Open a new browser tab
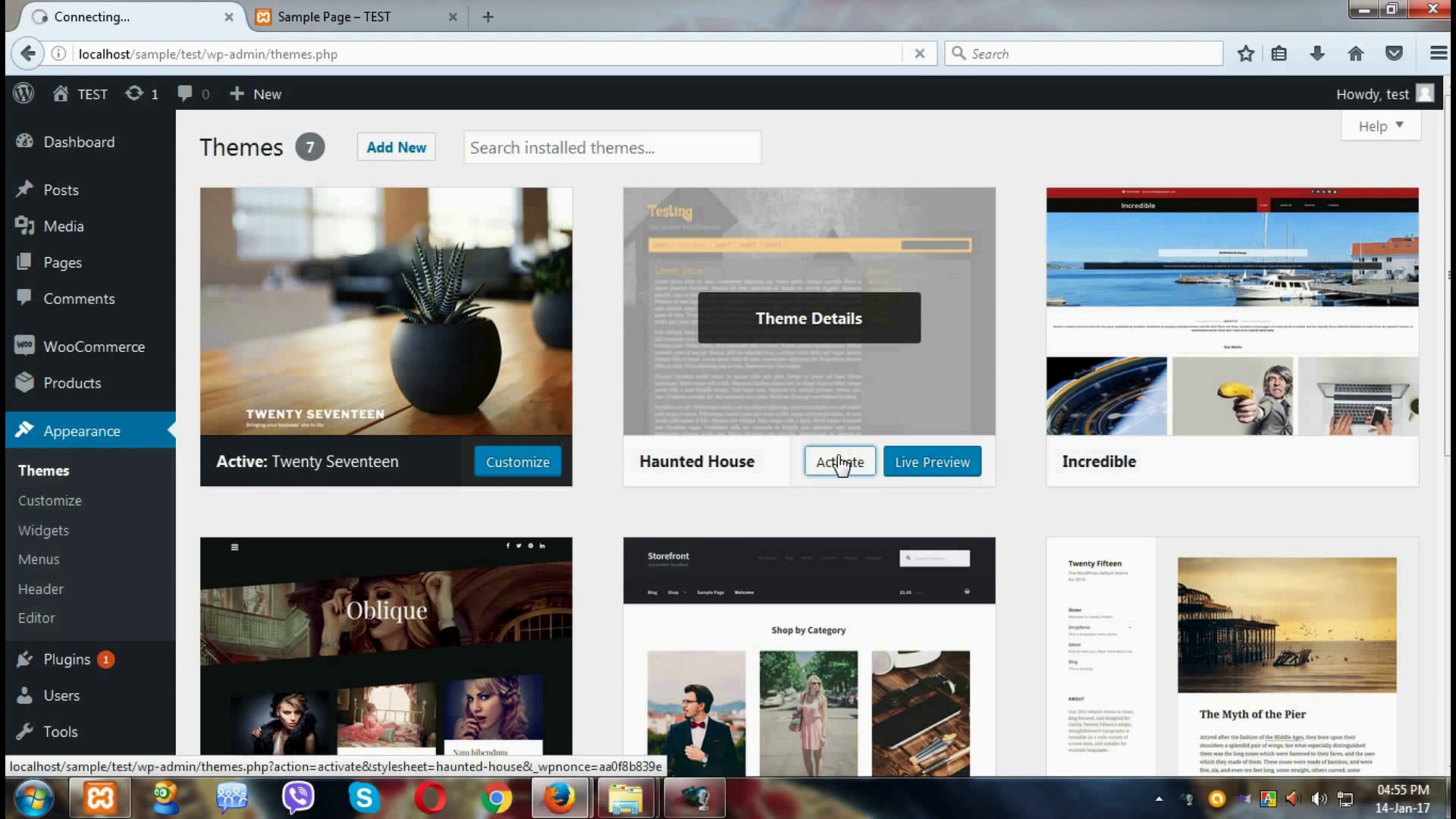 [488, 17]
